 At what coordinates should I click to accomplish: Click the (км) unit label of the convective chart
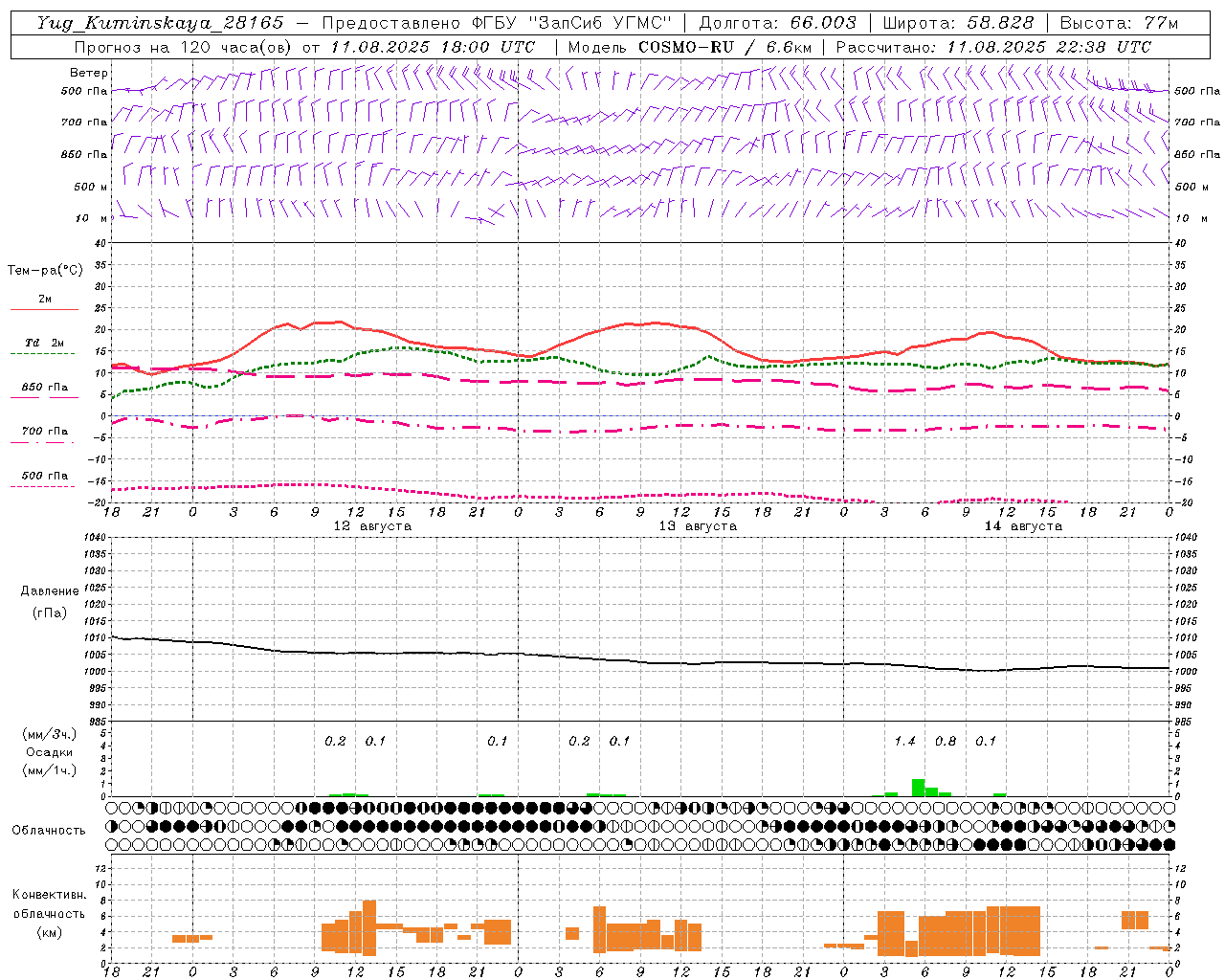click(x=50, y=932)
